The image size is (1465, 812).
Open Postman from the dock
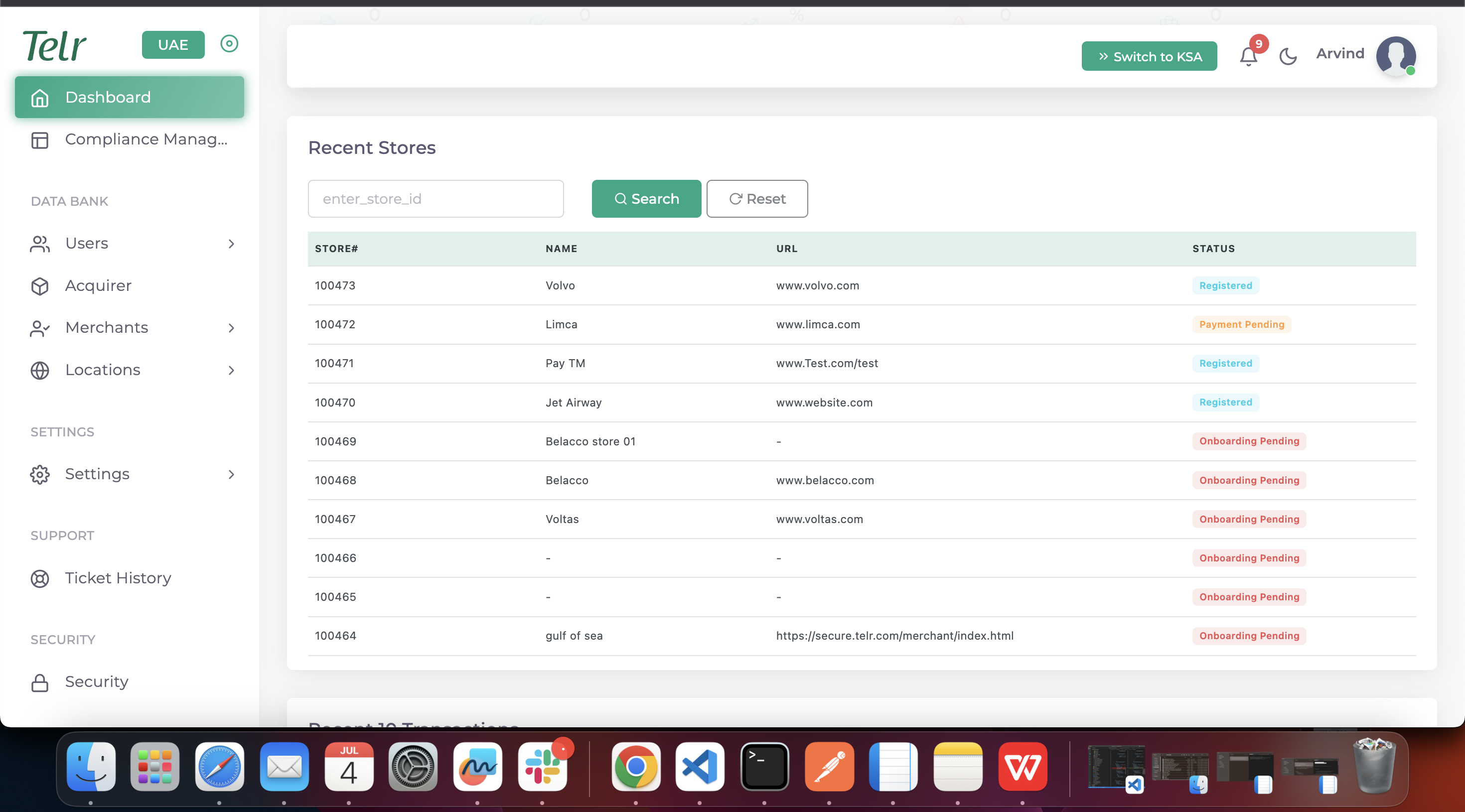point(829,767)
